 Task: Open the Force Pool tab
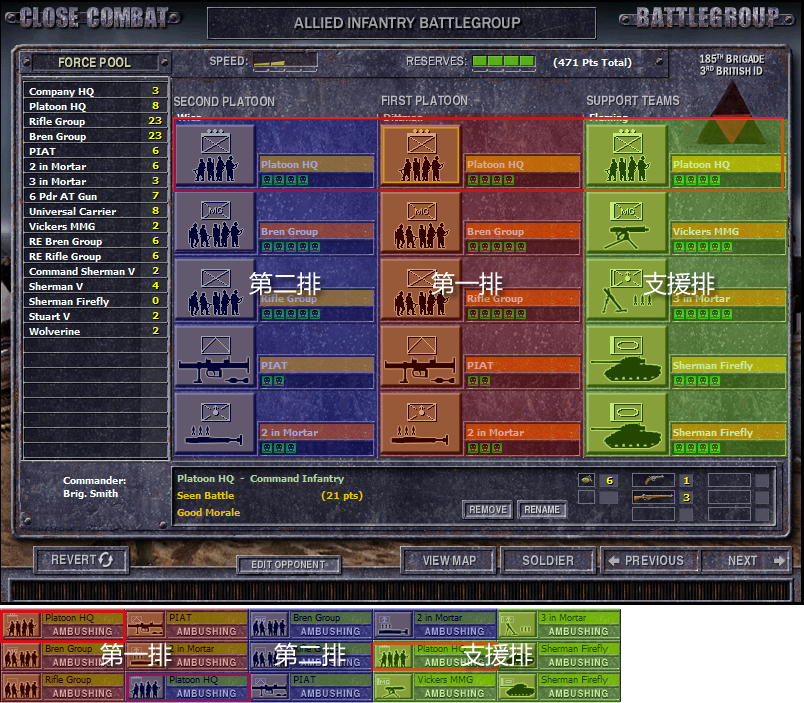pos(94,62)
